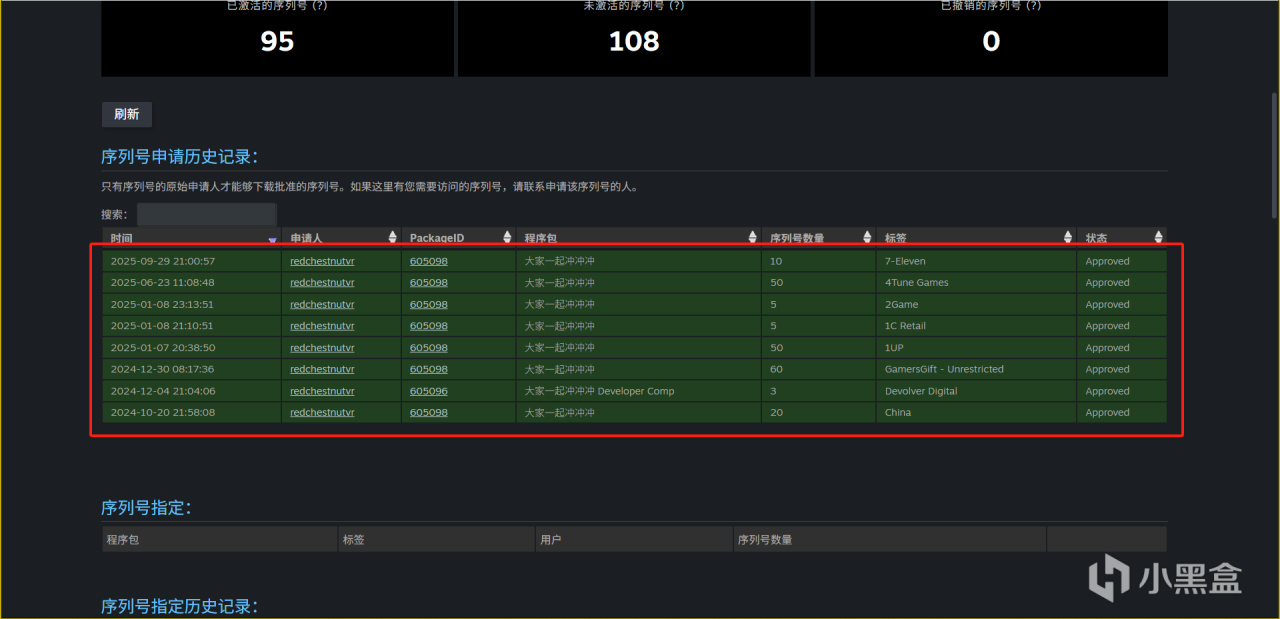
Task: Open redchestnutvr link in 7-Eleven row
Action: click(322, 261)
